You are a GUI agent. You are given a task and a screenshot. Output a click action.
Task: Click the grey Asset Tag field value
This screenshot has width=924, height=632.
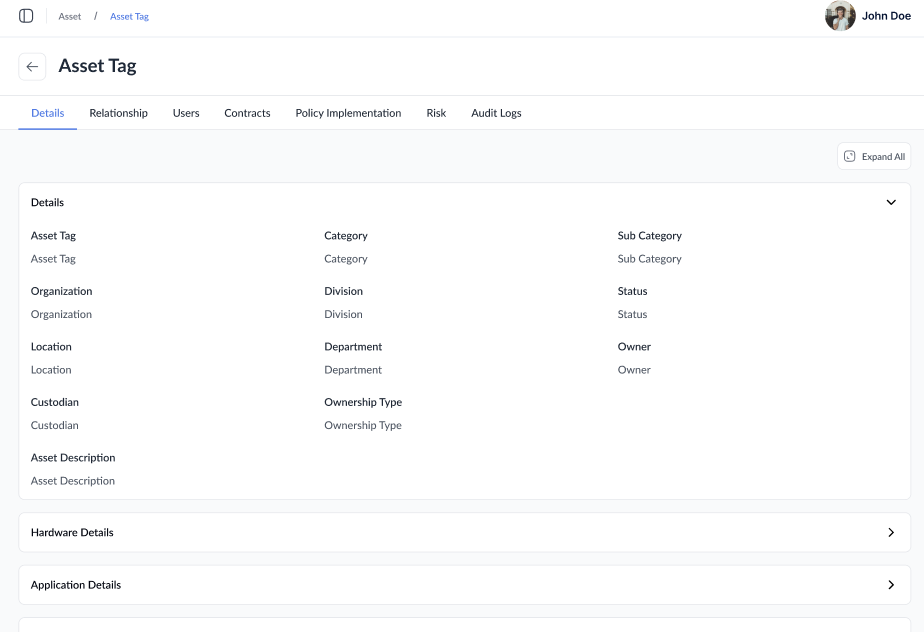53,259
